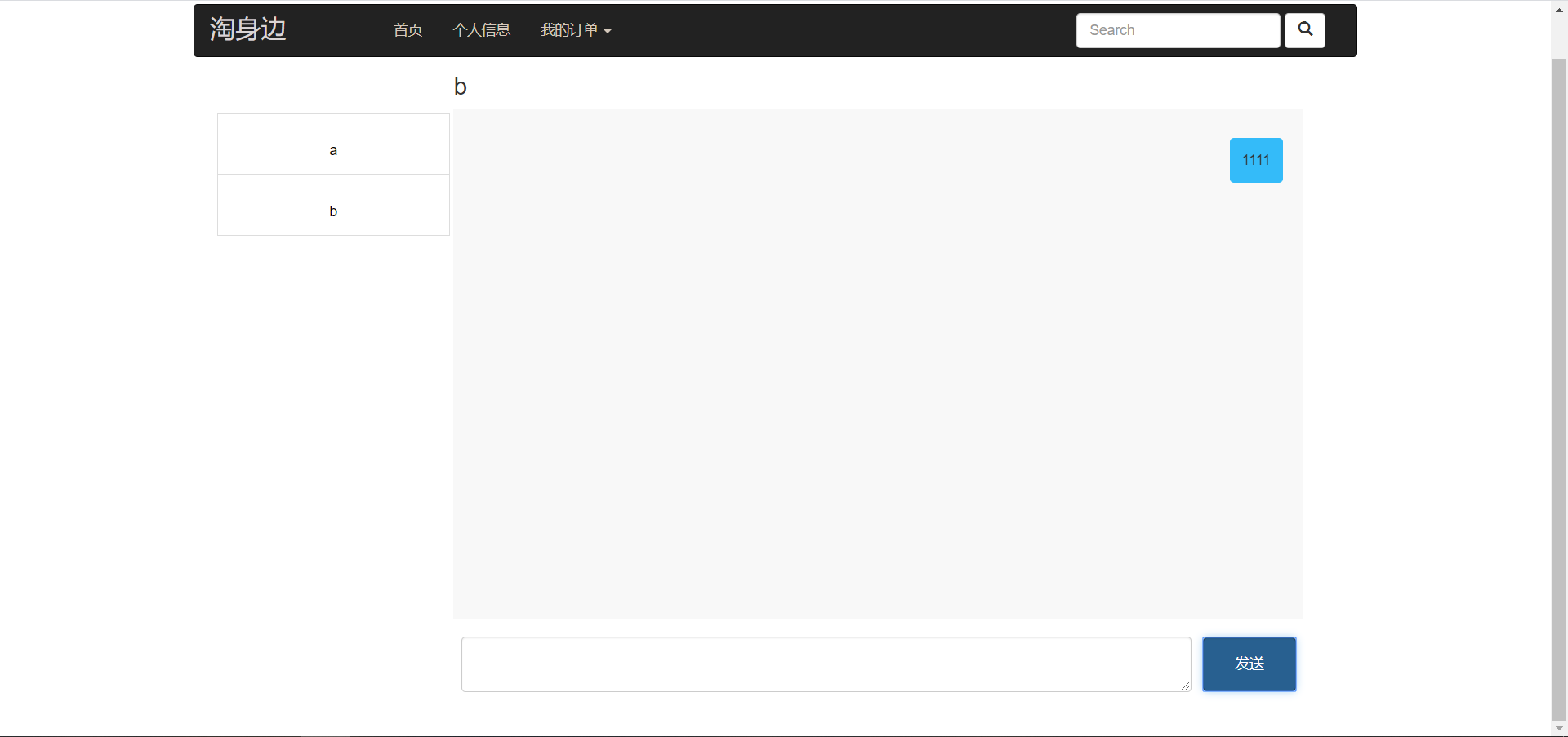Viewport: 1568px width, 737px height.
Task: Click the magnifying glass search button
Action: 1304,30
